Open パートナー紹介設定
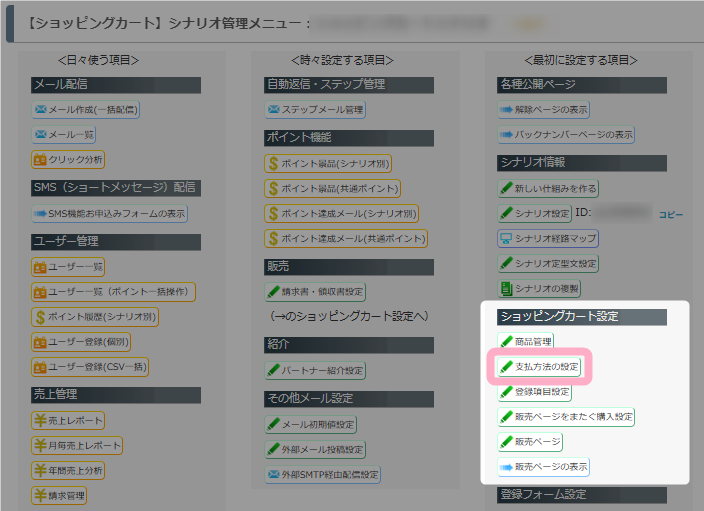 click(315, 370)
